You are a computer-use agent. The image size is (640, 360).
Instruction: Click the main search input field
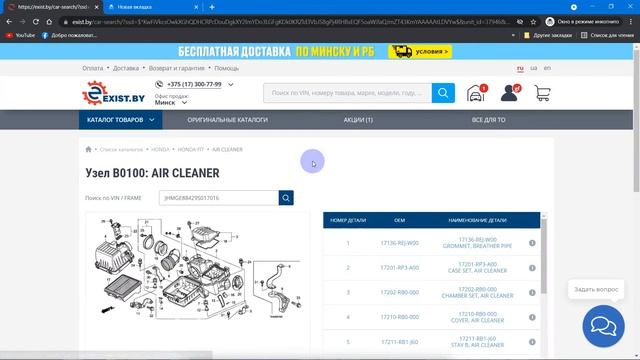click(347, 93)
